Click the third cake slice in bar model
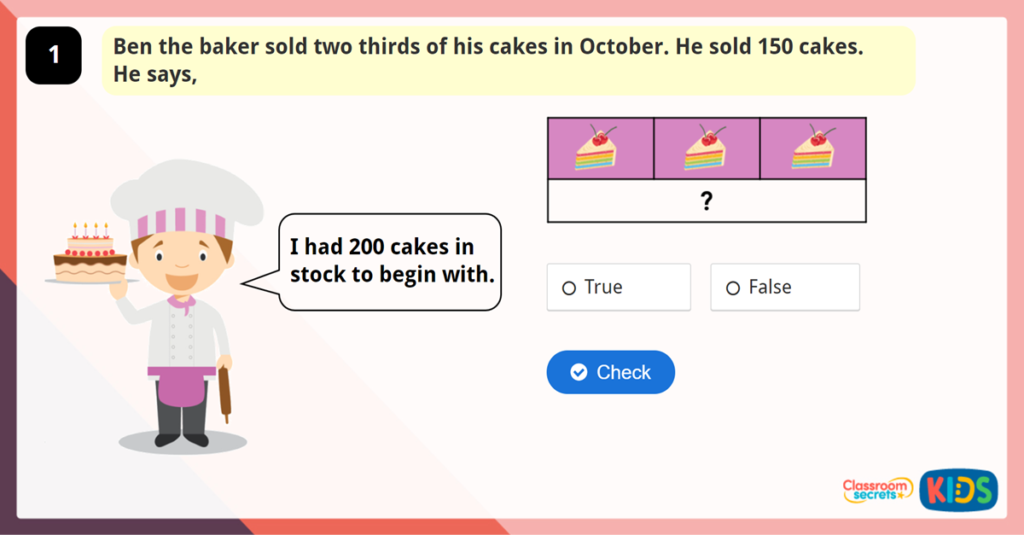Image resolution: width=1024 pixels, height=535 pixels. tap(814, 148)
